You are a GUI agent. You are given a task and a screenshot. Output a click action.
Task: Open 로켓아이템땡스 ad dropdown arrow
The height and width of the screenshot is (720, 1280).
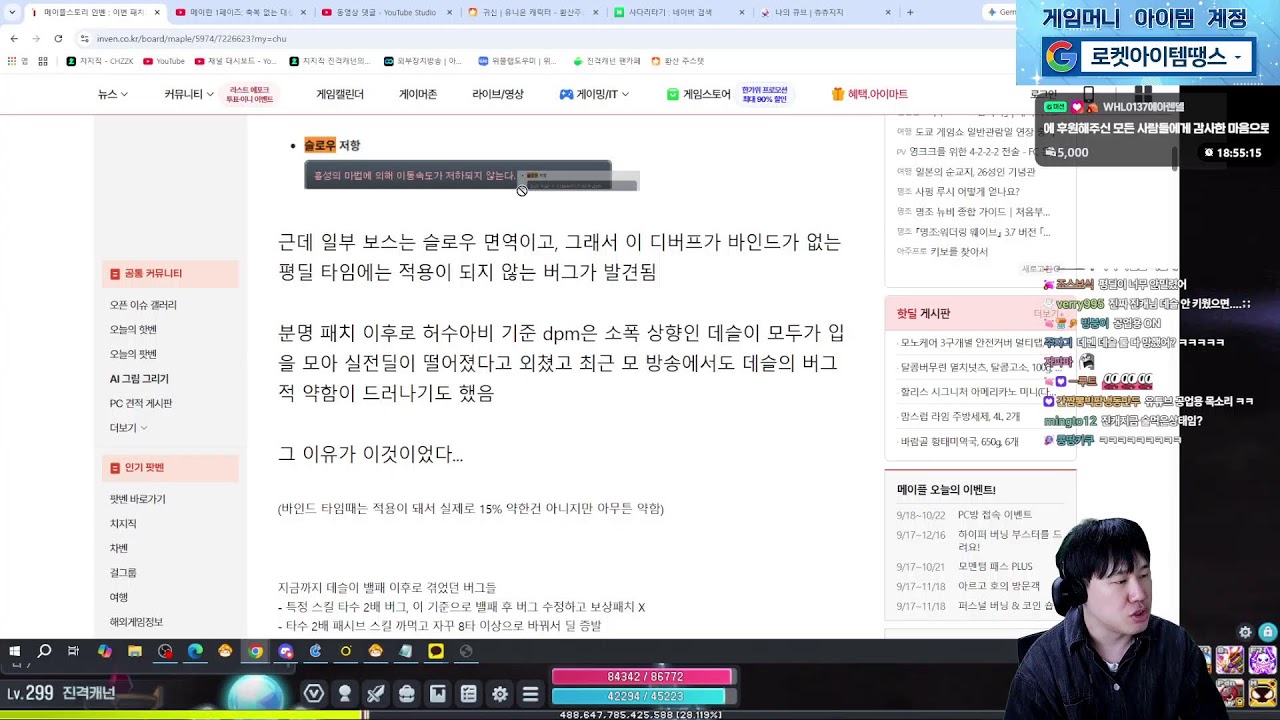point(1237,57)
